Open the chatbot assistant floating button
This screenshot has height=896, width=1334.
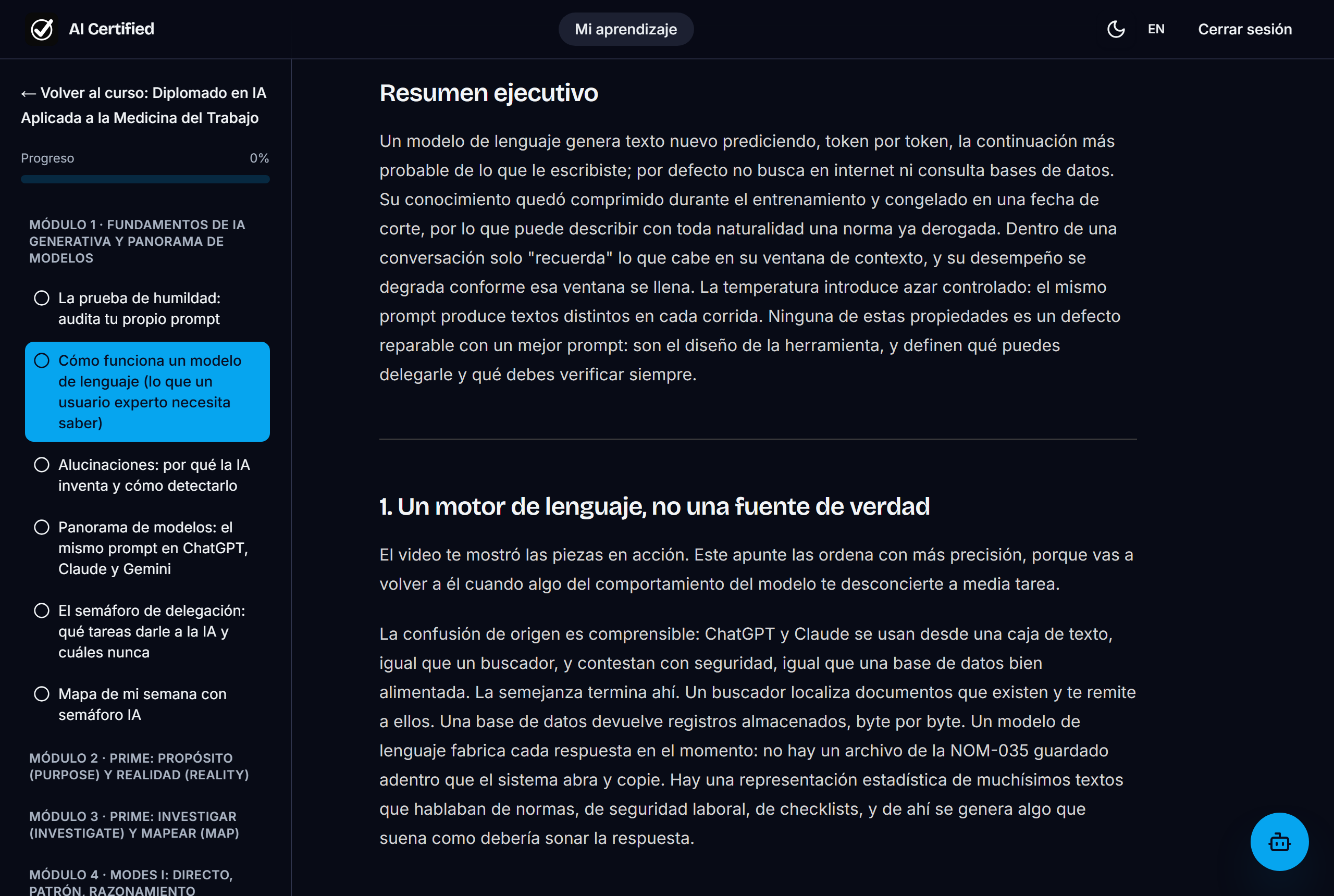[1279, 842]
